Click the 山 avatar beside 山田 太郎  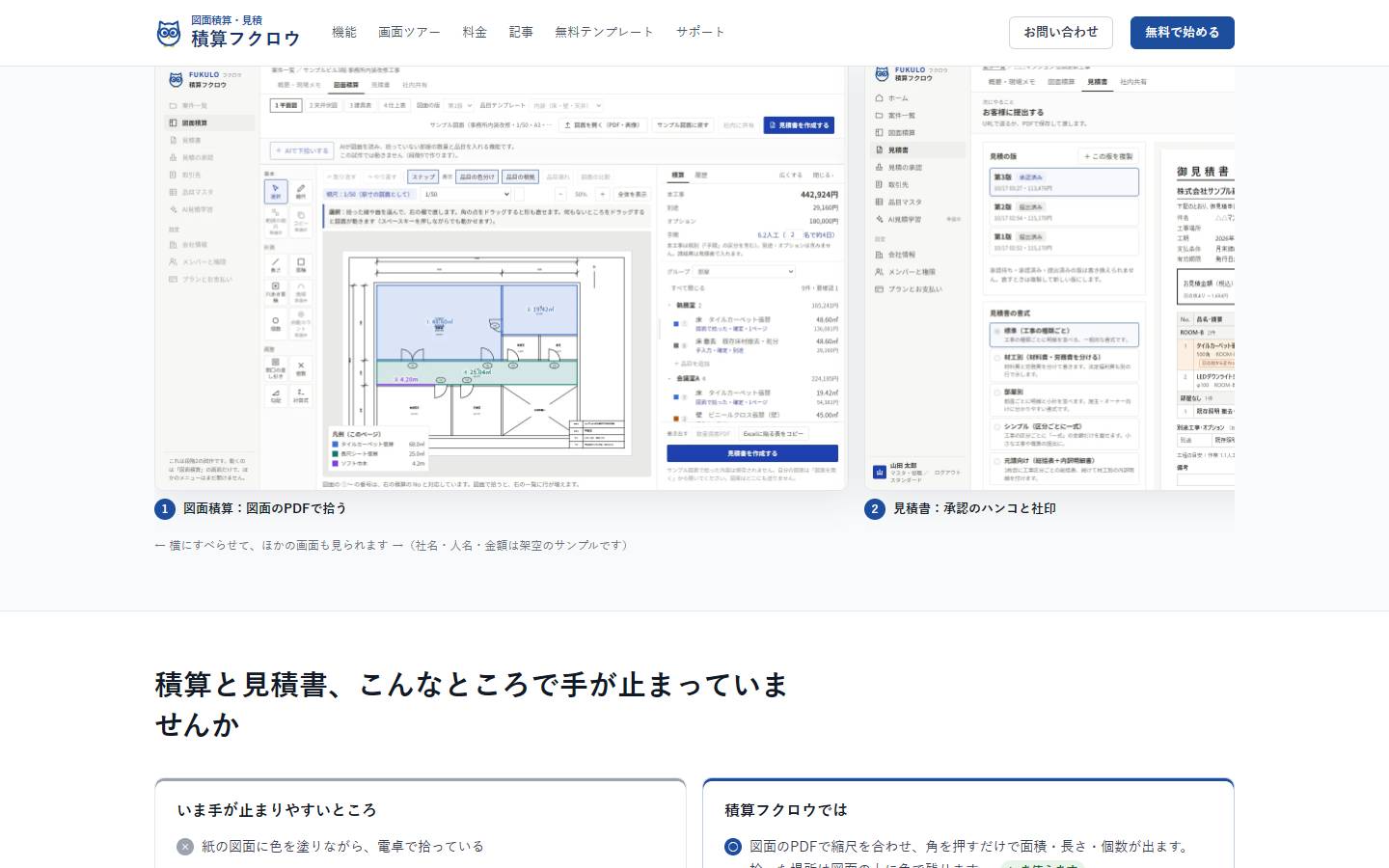[x=880, y=472]
